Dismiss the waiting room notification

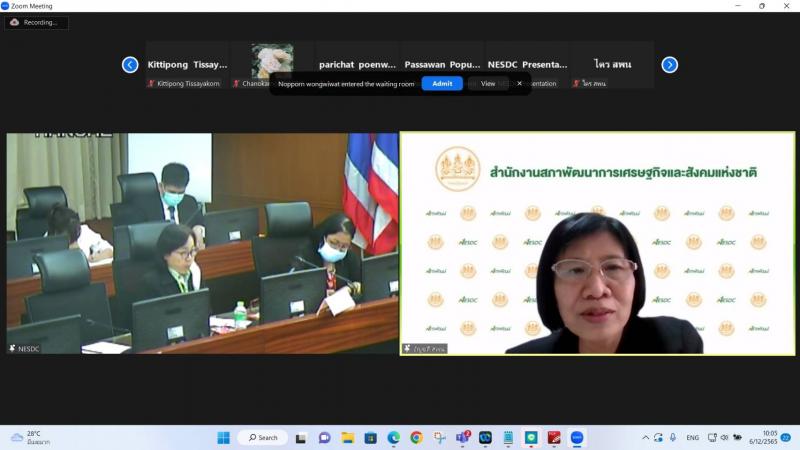[x=519, y=84]
